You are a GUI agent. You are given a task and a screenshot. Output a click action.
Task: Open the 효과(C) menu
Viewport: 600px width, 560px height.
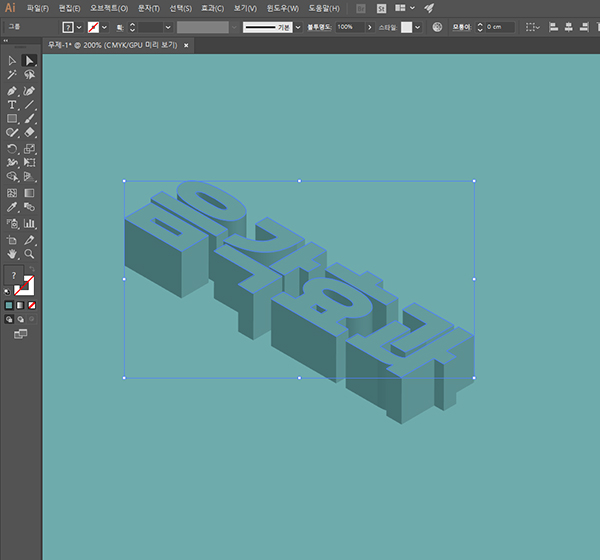213,8
